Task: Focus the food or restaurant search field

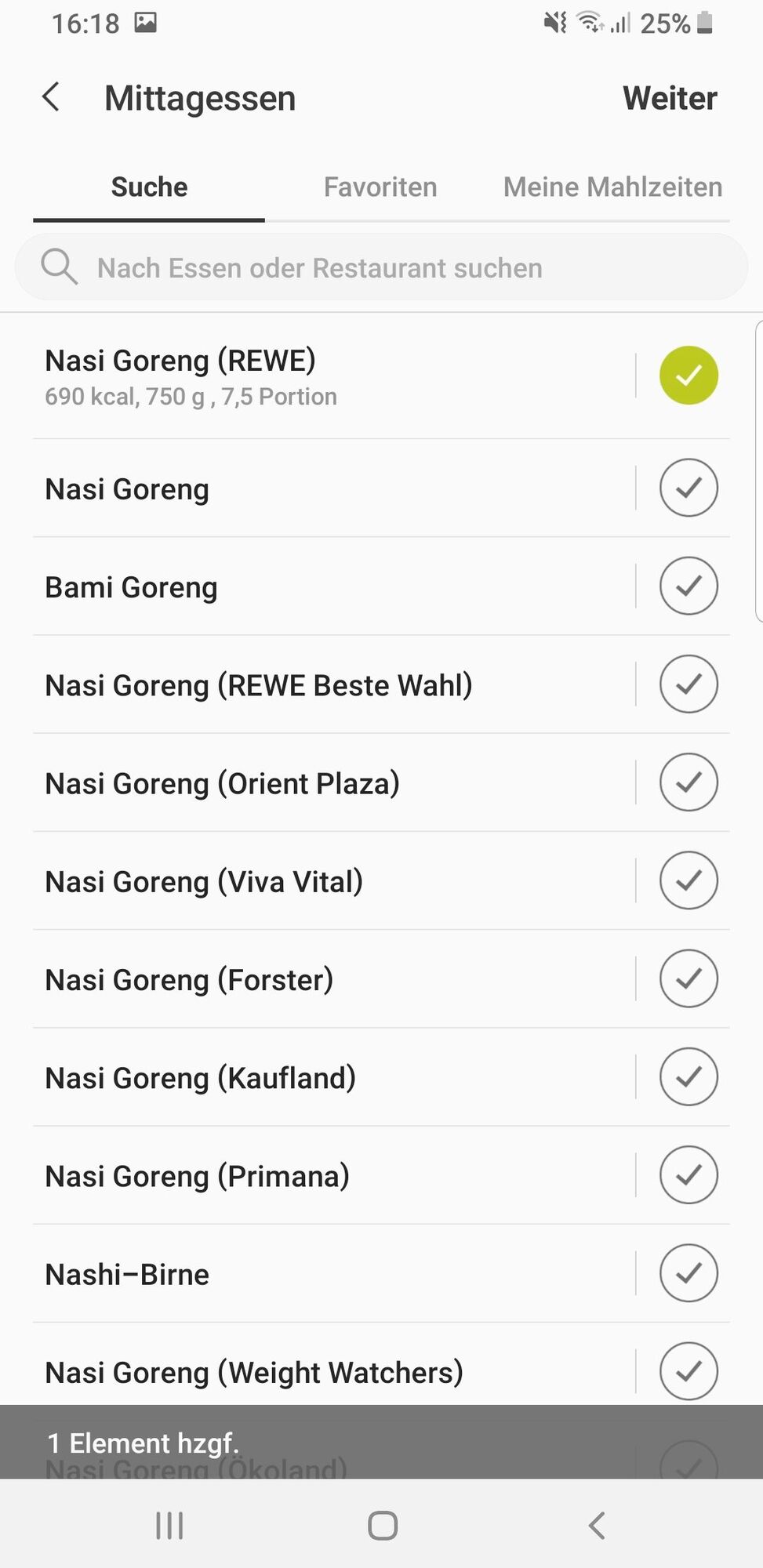Action: (381, 267)
